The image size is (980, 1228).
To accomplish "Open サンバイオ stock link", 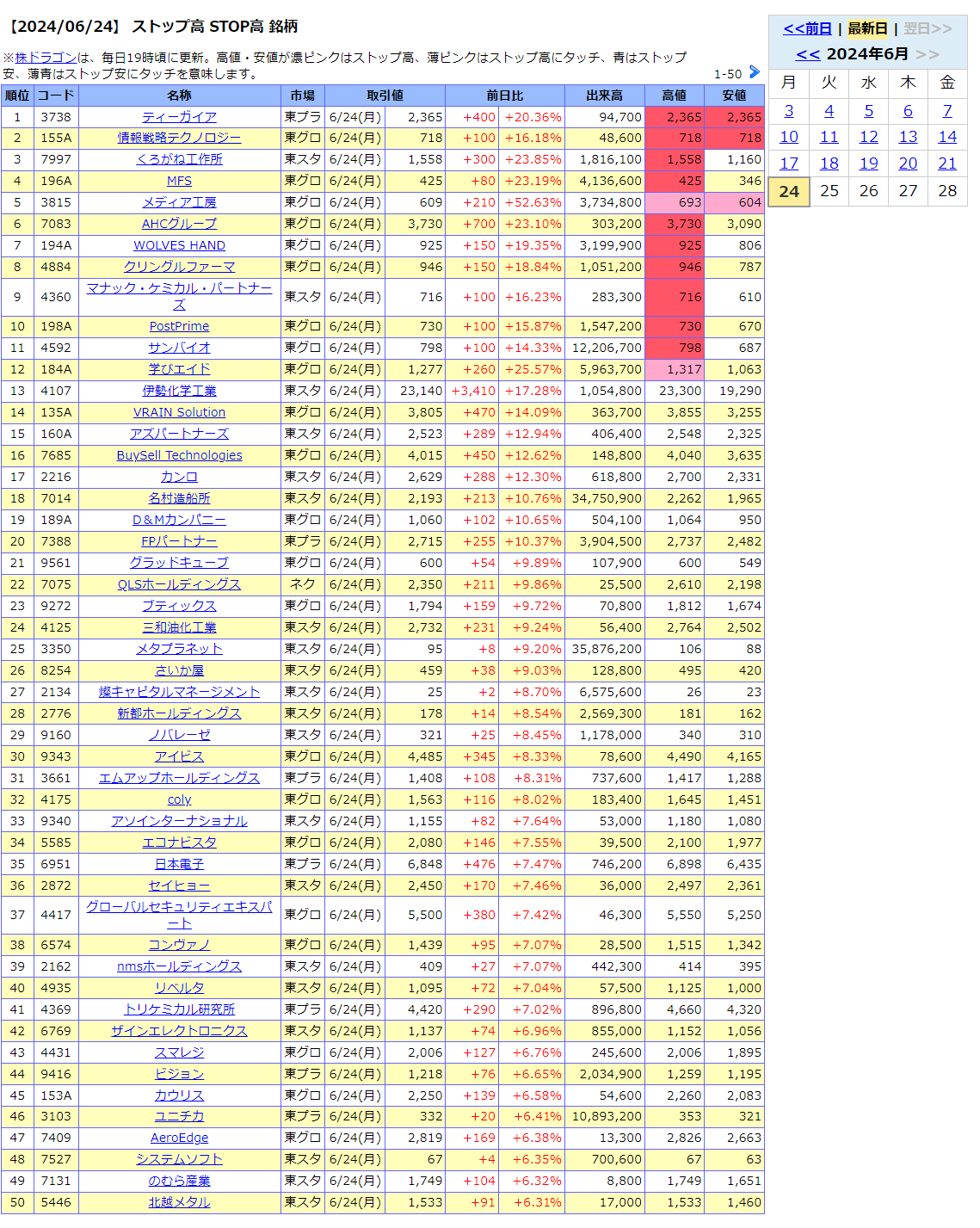I will point(179,348).
